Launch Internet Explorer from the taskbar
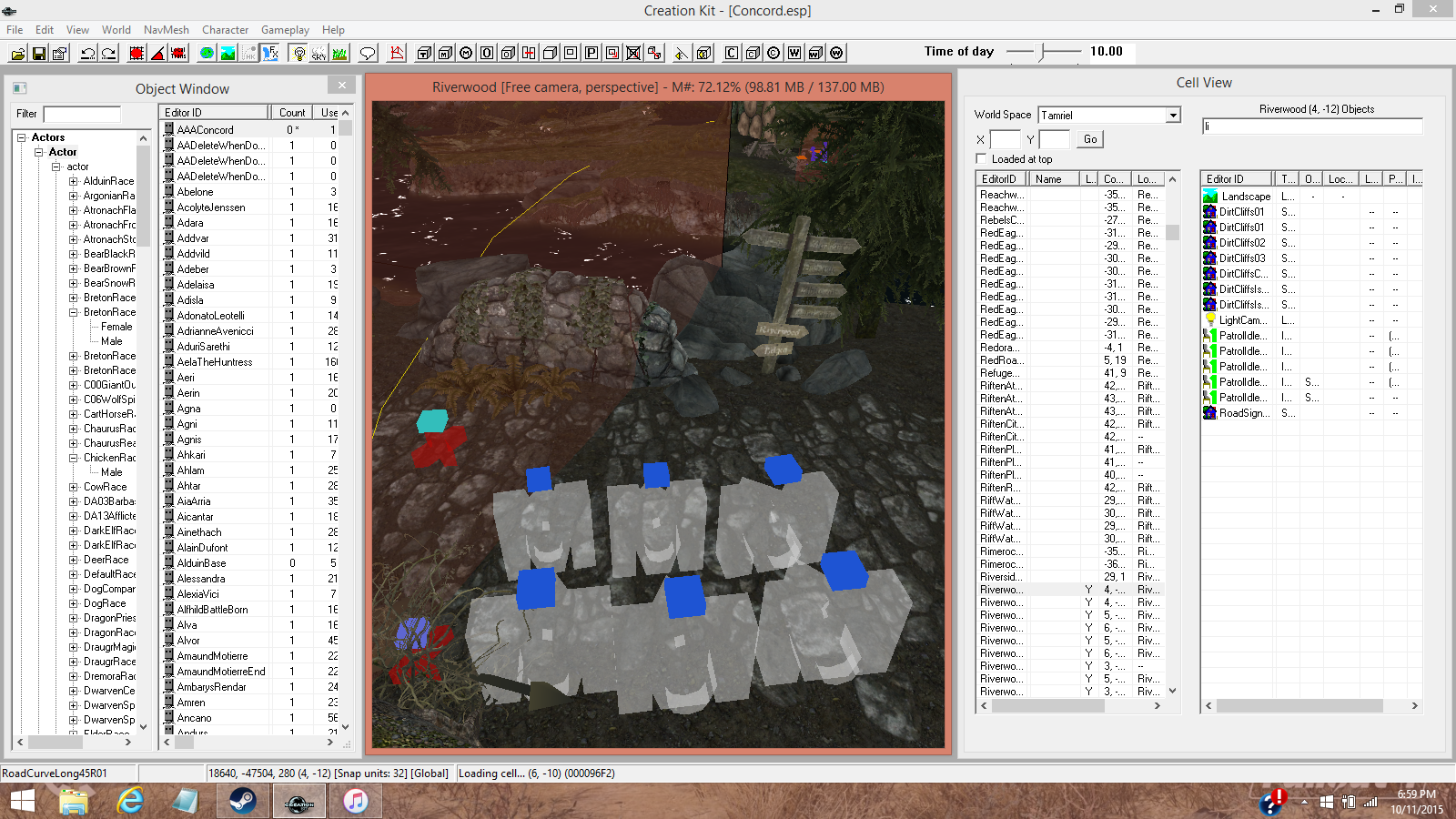The width and height of the screenshot is (1456, 819). click(x=131, y=802)
